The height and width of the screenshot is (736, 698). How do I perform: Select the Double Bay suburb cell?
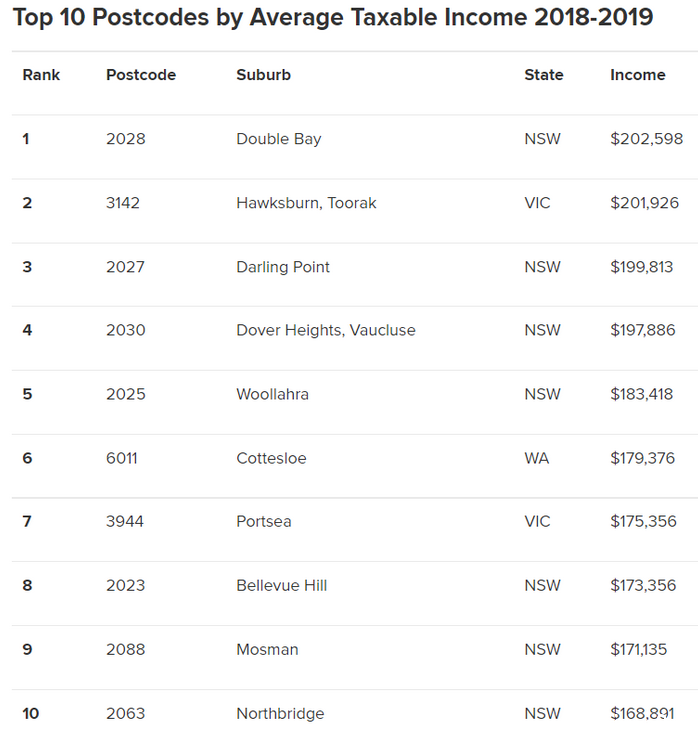(279, 139)
